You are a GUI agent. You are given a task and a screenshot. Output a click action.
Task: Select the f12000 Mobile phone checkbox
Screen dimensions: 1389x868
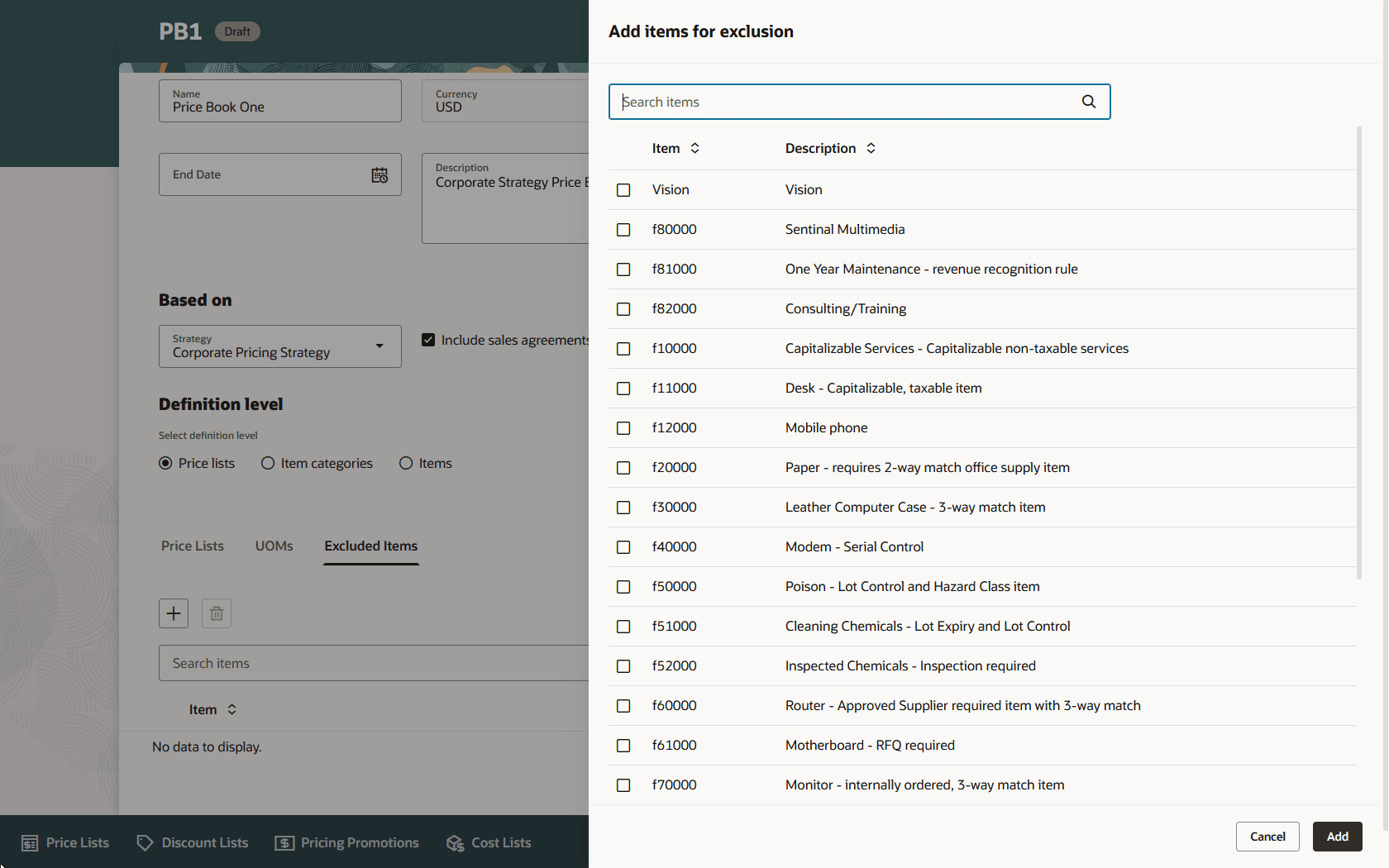click(623, 428)
